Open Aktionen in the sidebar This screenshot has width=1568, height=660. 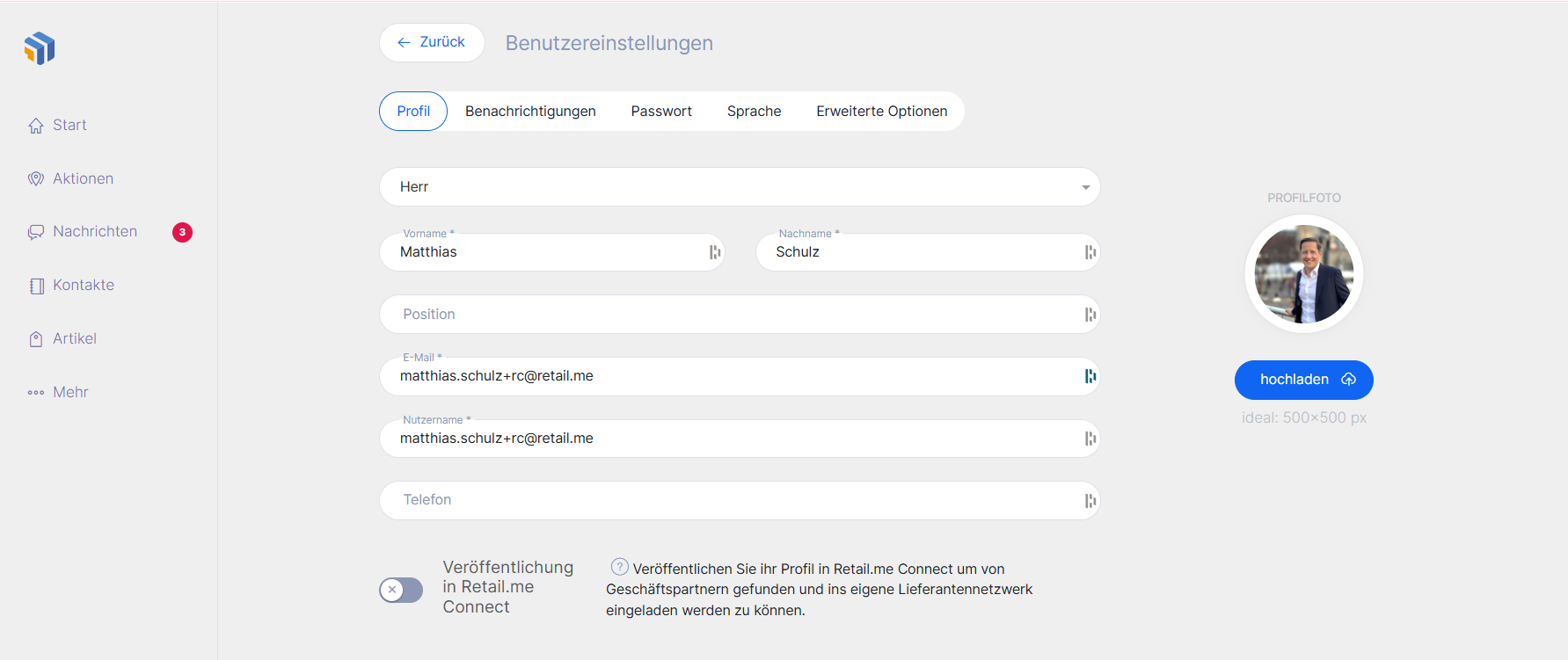pos(83,178)
